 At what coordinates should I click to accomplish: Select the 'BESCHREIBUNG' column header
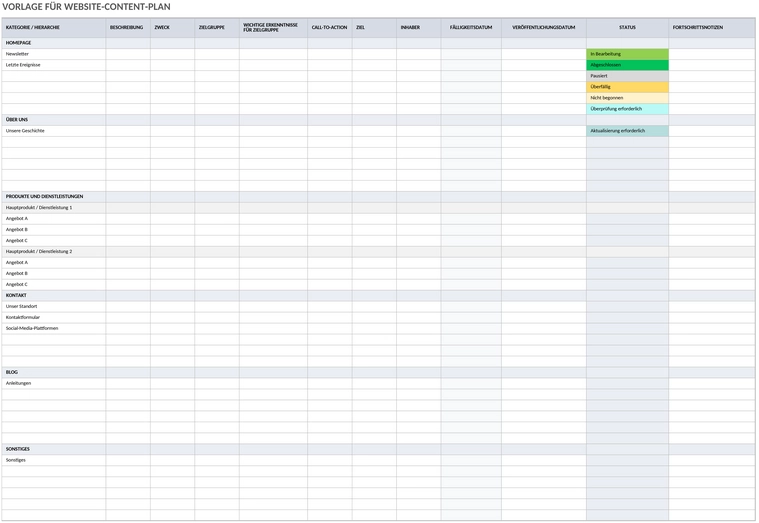(x=128, y=28)
